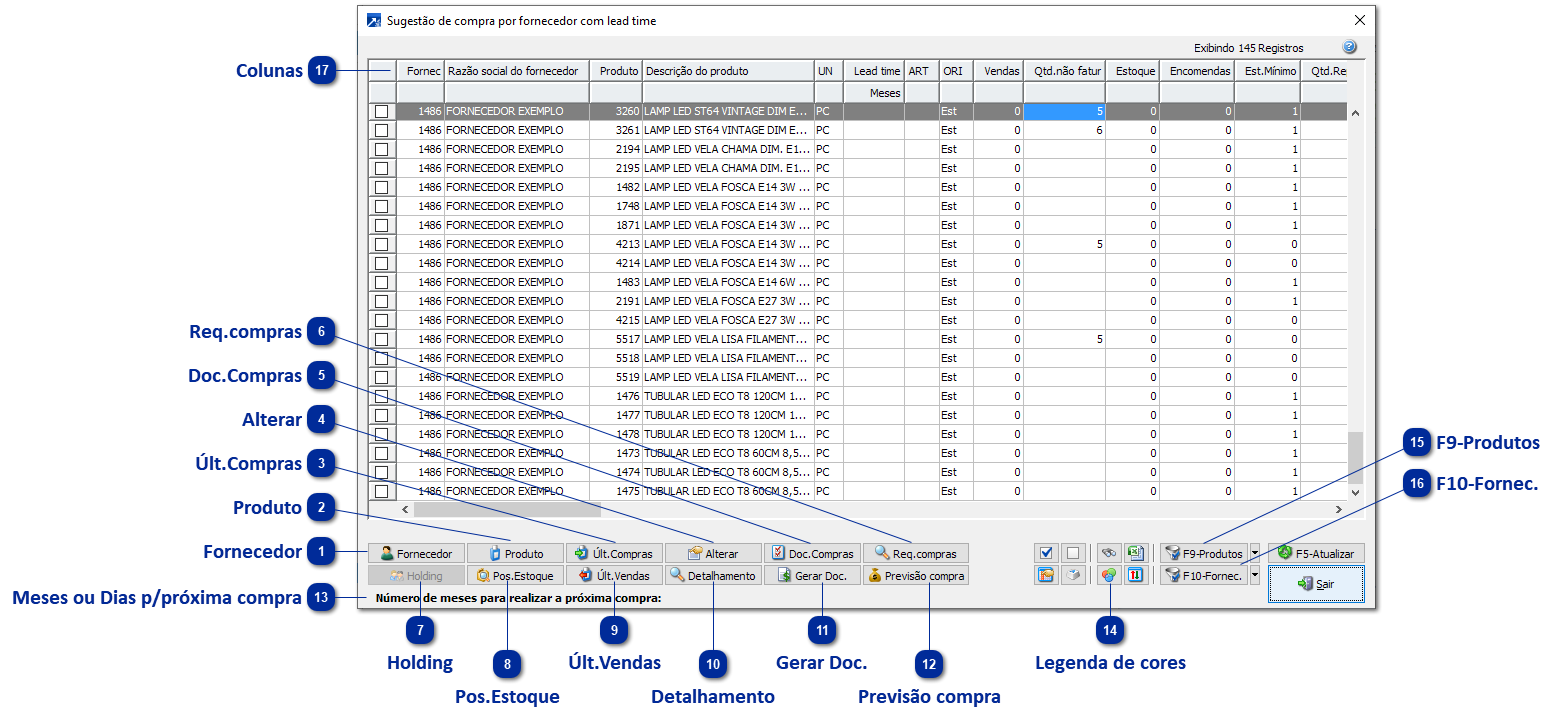Open the color legend icon
The height and width of the screenshot is (725, 1556).
tap(1107, 576)
